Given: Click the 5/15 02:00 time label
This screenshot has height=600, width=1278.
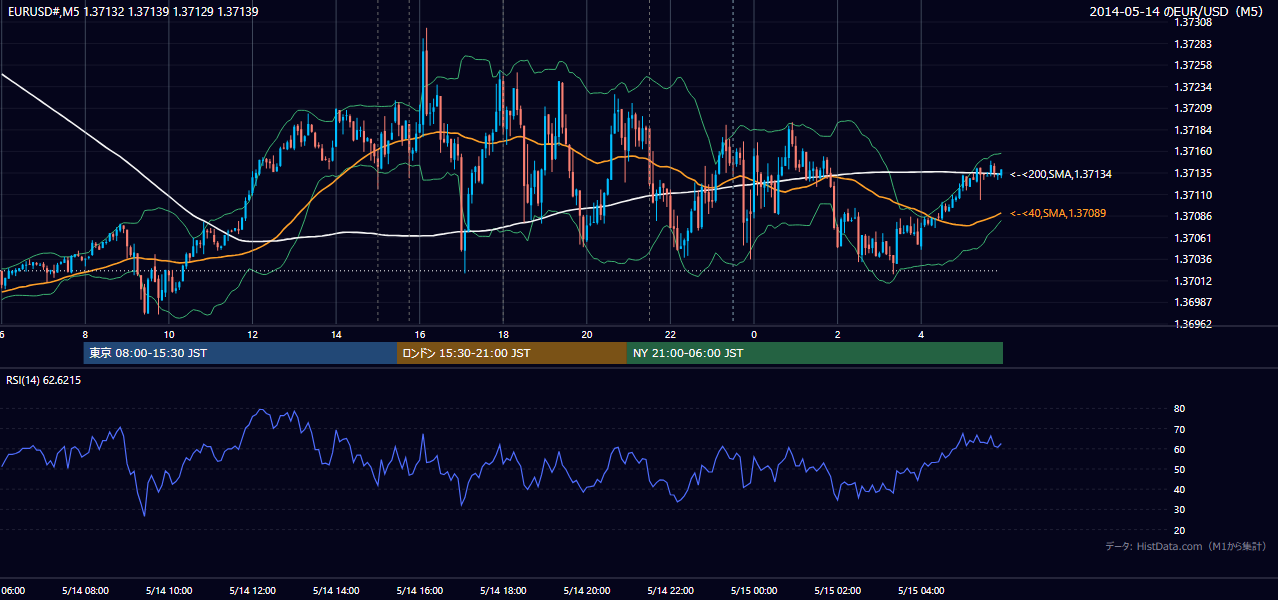Looking at the screenshot, I should click(837, 591).
